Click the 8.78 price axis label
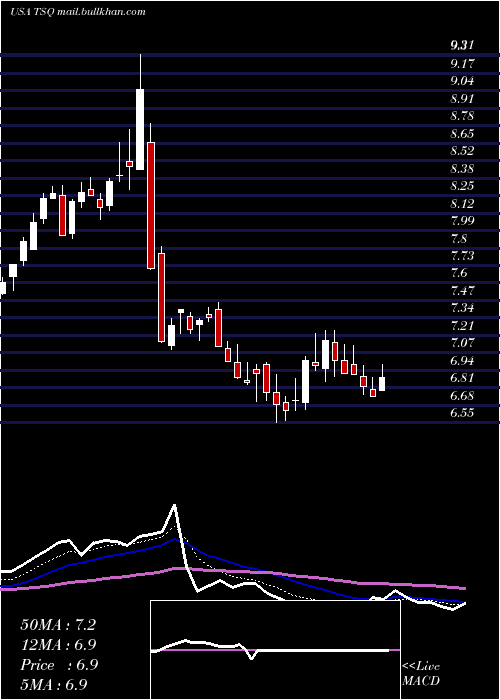500x700 pixels. point(462,116)
